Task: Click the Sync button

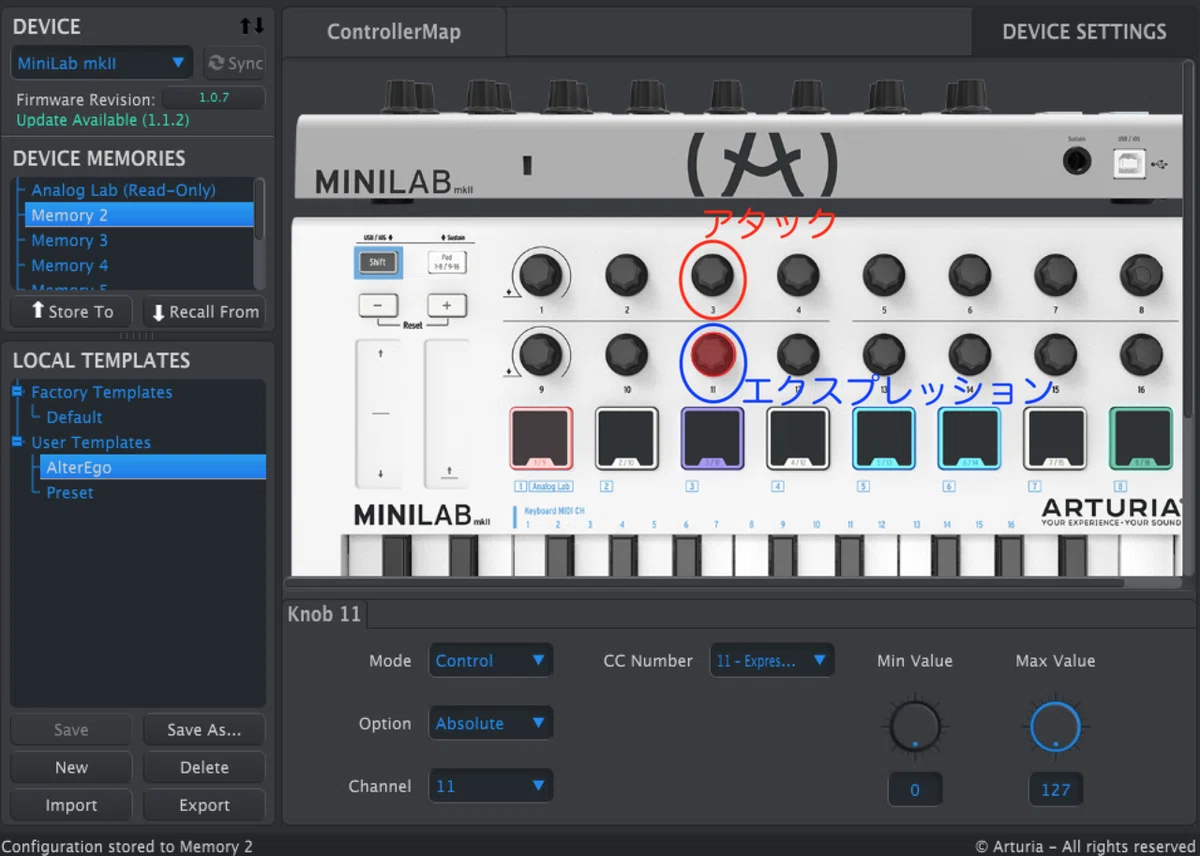Action: pos(234,63)
